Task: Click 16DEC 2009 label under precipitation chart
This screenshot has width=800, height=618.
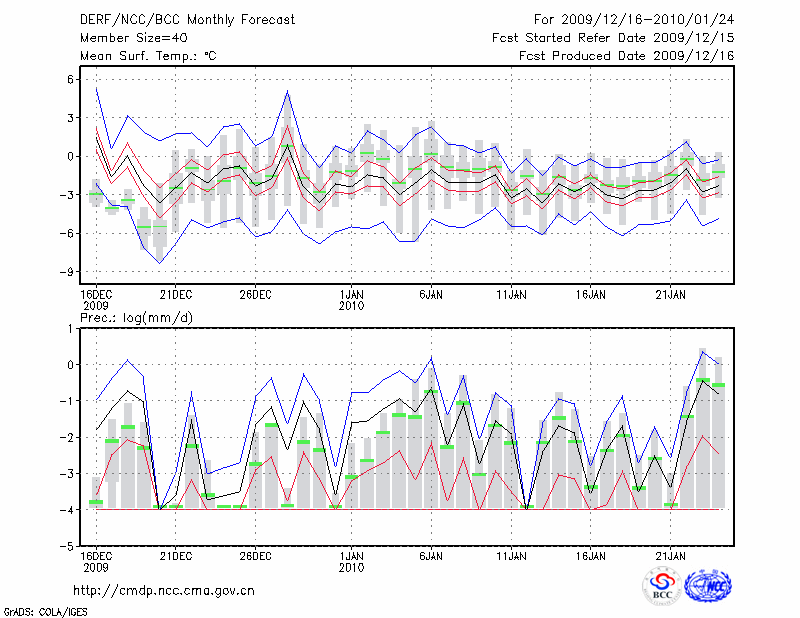Action: click(96, 560)
